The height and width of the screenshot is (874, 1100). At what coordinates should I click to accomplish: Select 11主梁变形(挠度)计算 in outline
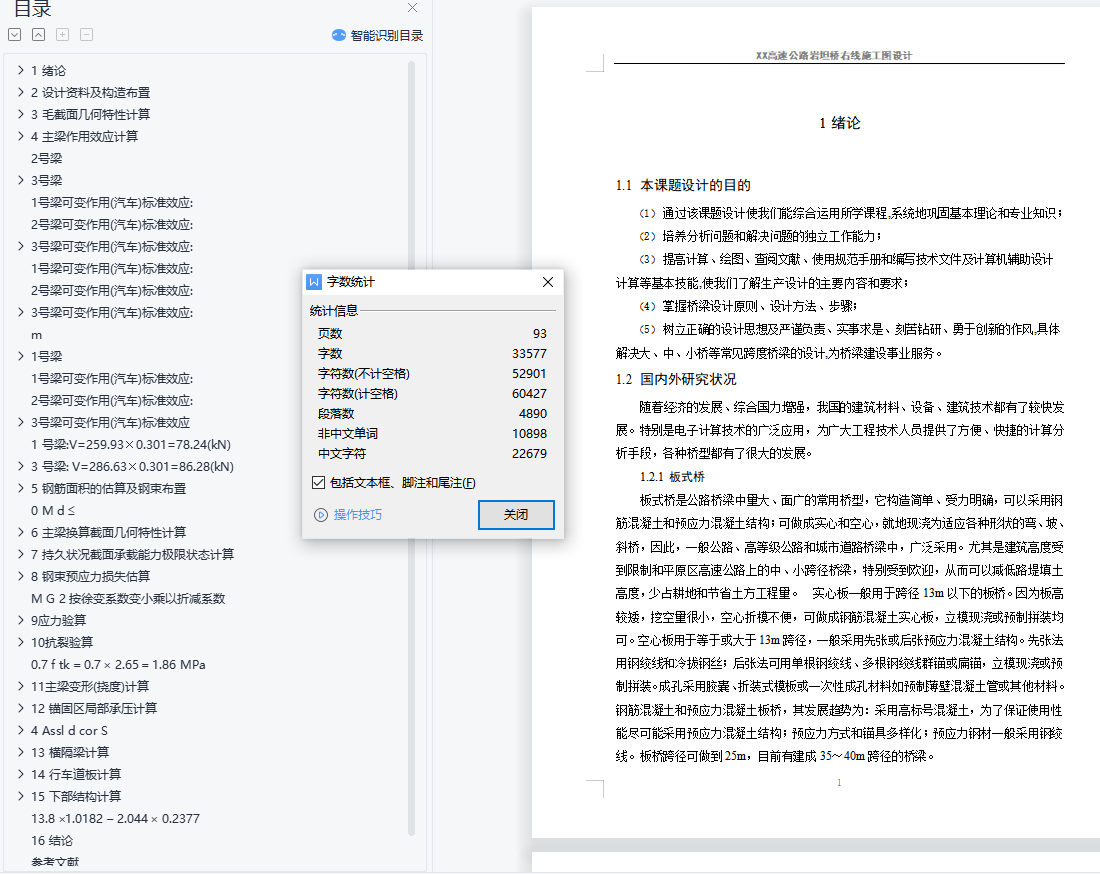[90, 686]
